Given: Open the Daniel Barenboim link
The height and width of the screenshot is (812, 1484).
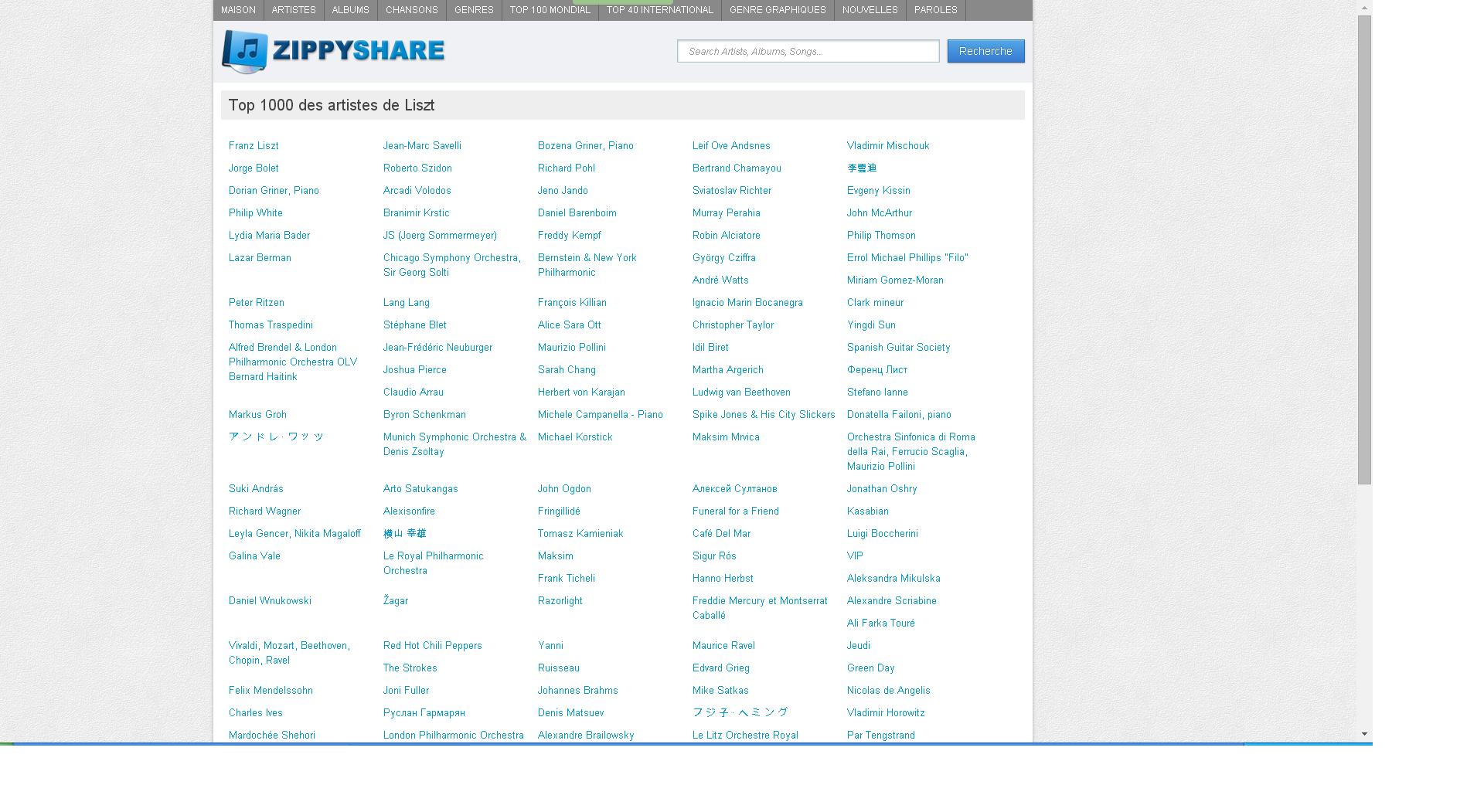Looking at the screenshot, I should click(x=577, y=213).
